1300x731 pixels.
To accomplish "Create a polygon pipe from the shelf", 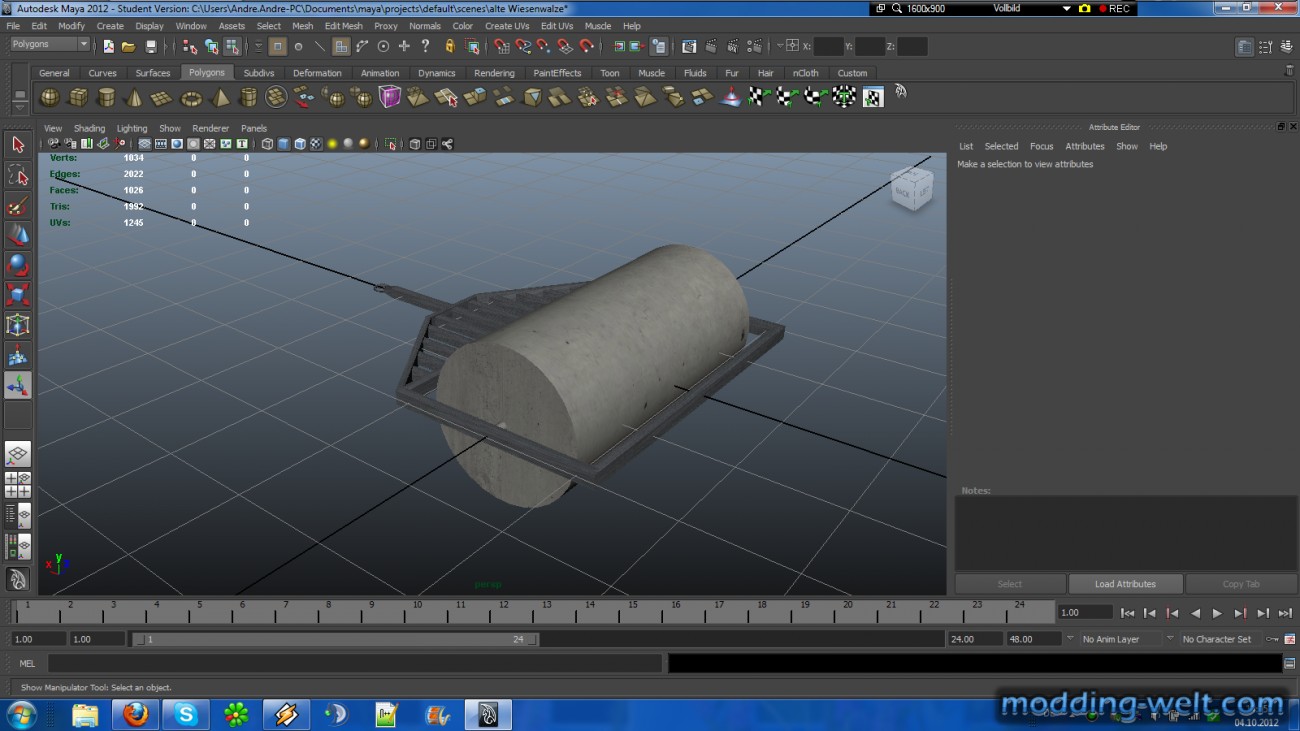I will (248, 97).
